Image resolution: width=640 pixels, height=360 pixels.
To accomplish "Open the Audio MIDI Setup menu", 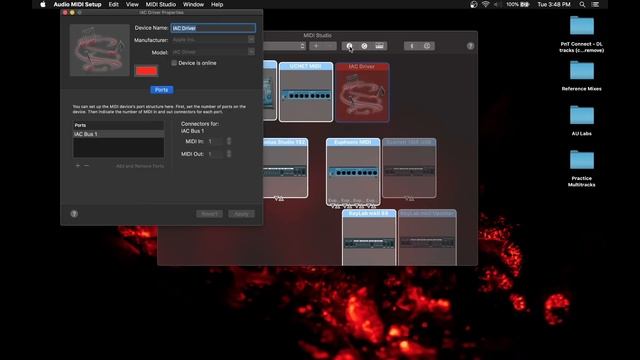I will tap(77, 4).
